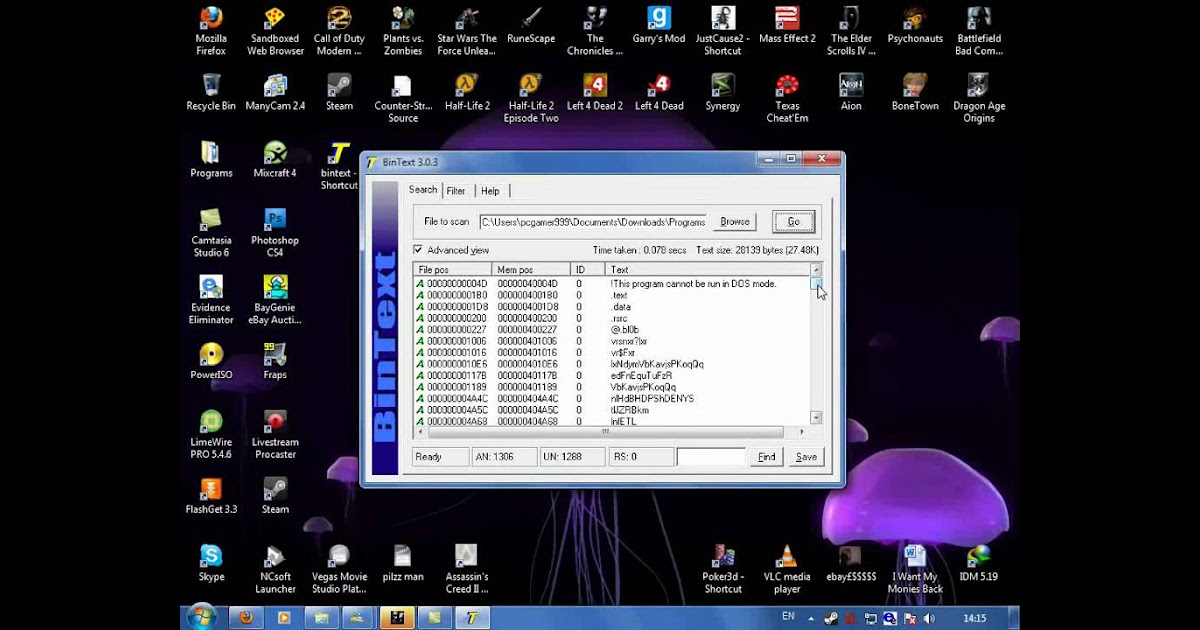The height and width of the screenshot is (630, 1200).
Task: Click the Save button in BinText
Action: coord(806,457)
